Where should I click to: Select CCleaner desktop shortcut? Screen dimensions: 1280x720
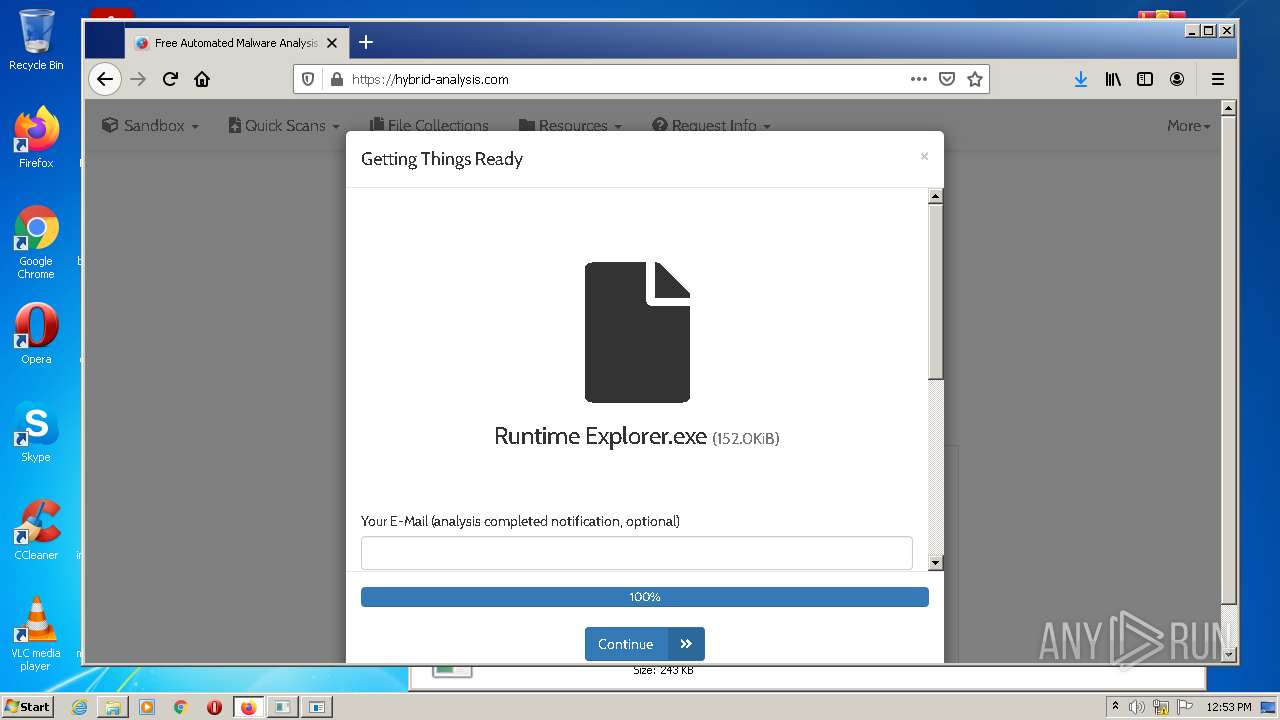coord(36,530)
